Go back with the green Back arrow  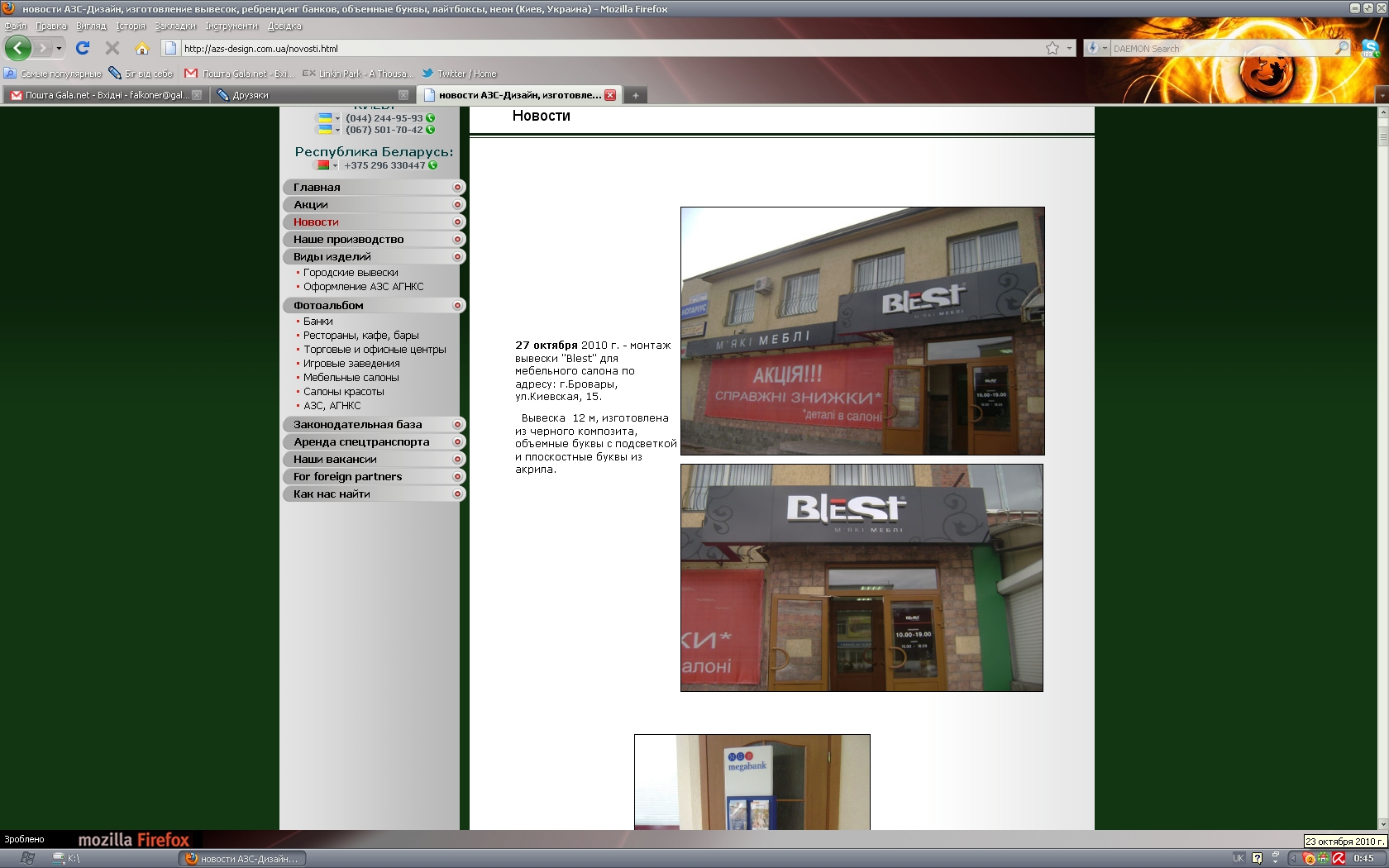pos(18,48)
